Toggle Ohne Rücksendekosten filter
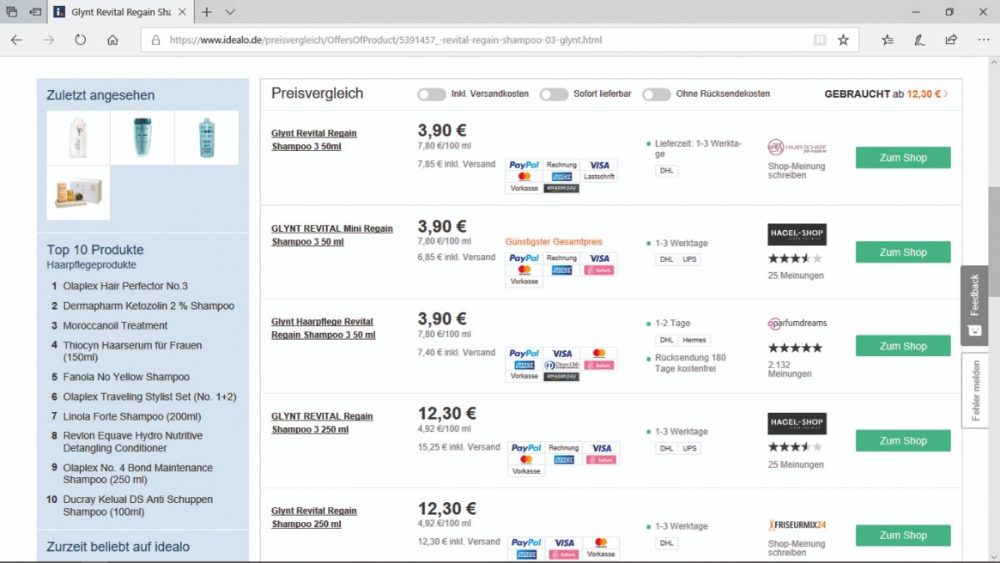1000x563 pixels. click(x=656, y=94)
